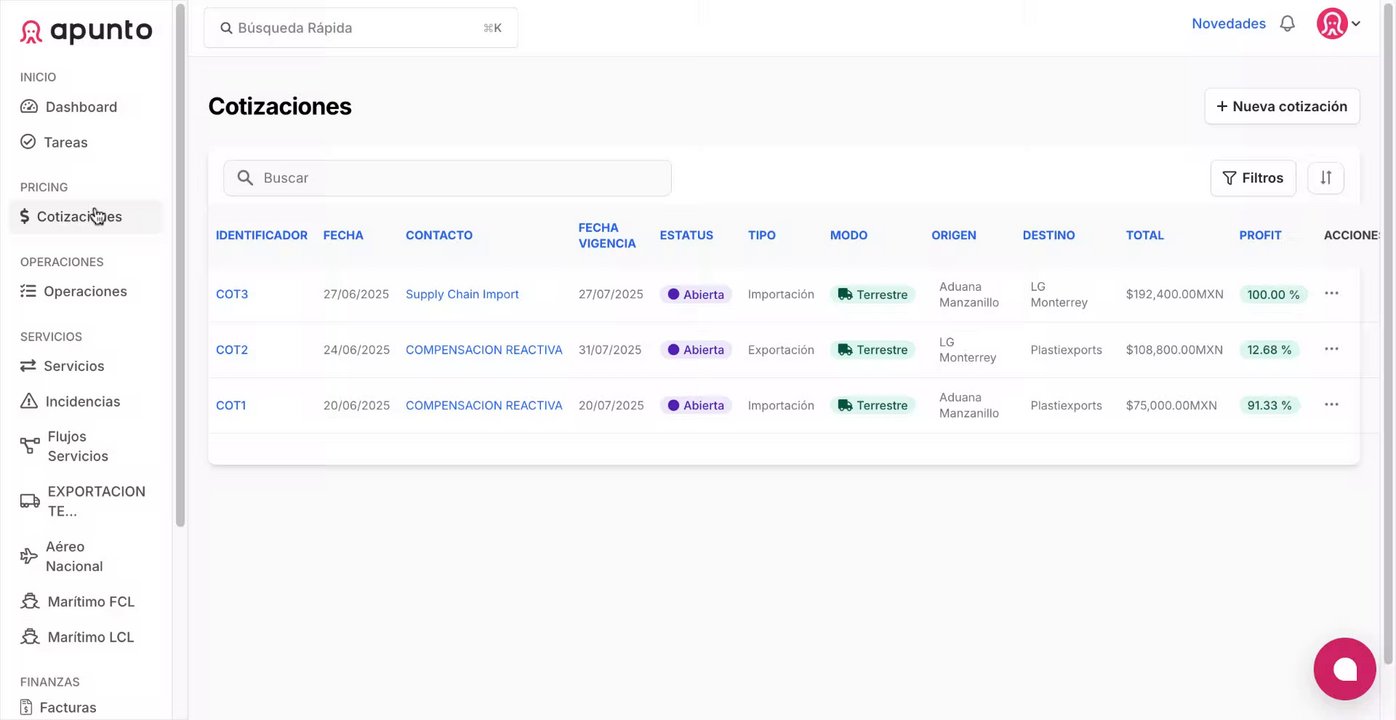The image size is (1396, 720).
Task: Click the Apunto logo
Action: 86,32
